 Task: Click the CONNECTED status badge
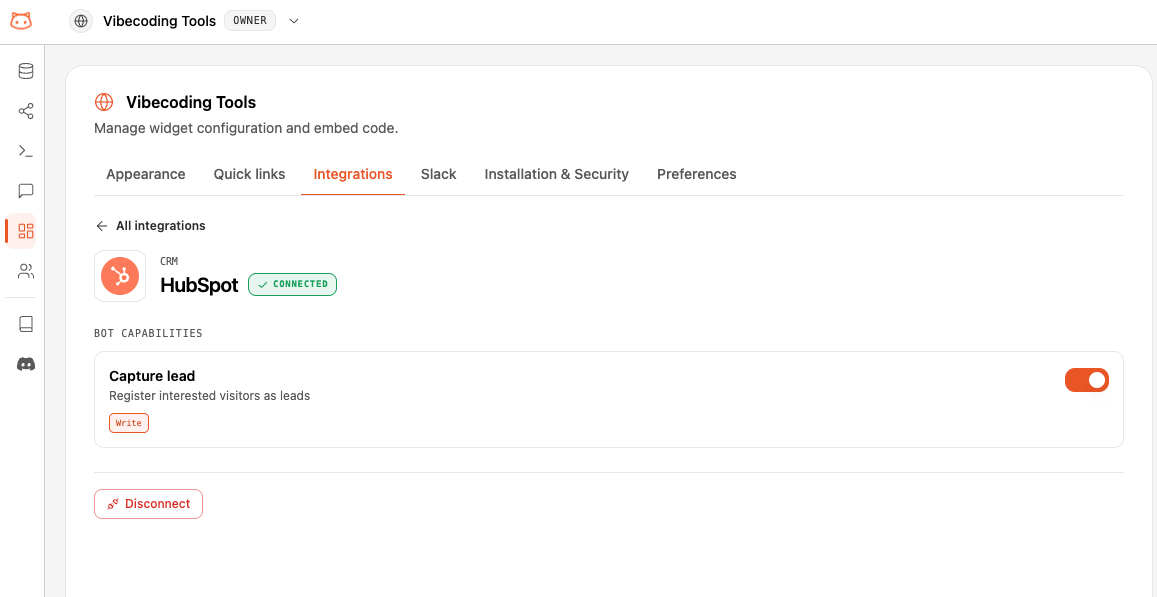click(x=292, y=284)
